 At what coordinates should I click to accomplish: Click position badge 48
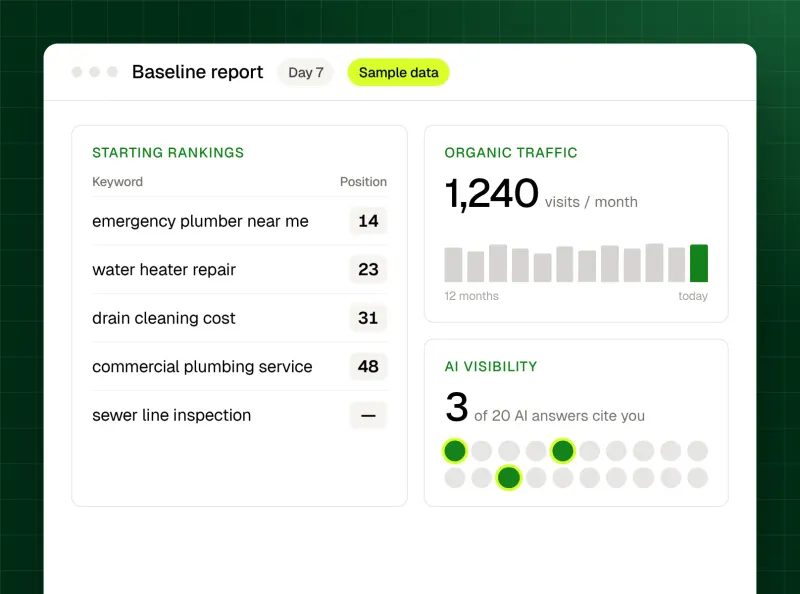click(368, 366)
